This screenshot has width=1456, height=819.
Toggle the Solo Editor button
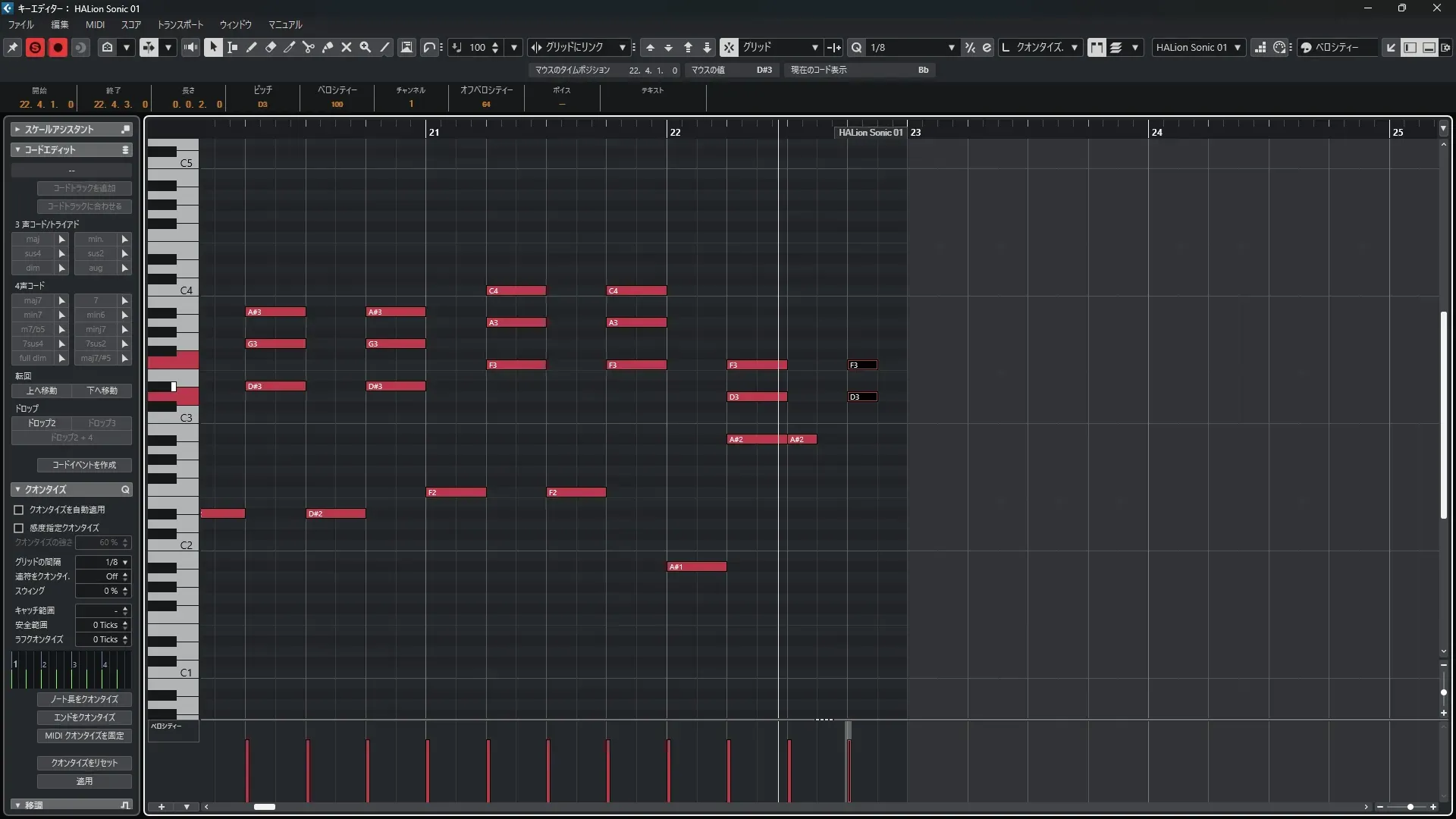[35, 47]
